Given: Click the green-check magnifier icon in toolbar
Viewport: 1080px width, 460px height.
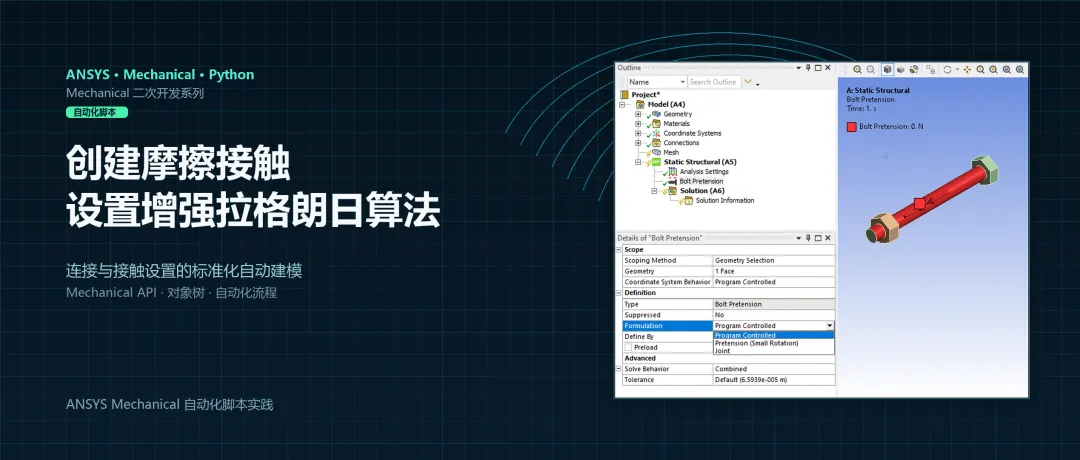Looking at the screenshot, I should (1020, 70).
